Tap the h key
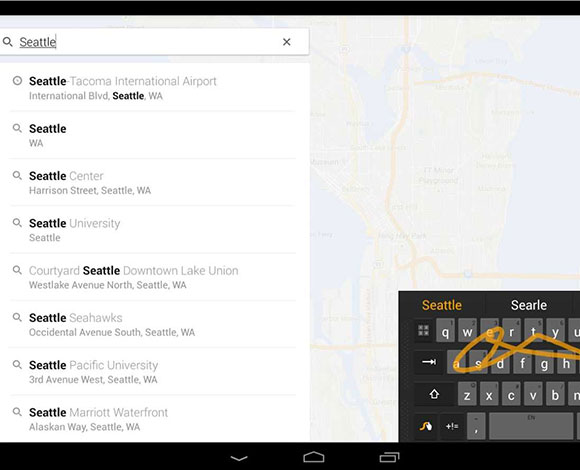 tap(566, 362)
